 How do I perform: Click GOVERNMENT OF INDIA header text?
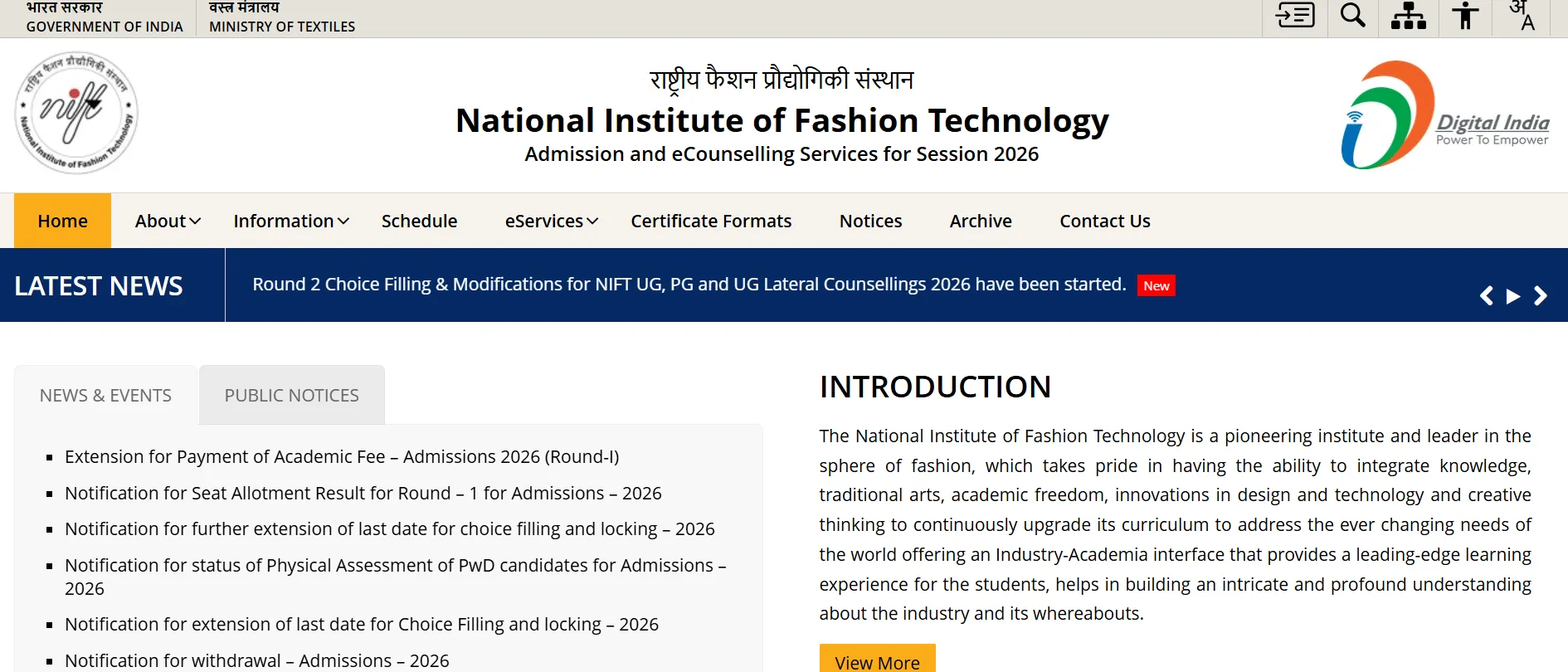[105, 27]
